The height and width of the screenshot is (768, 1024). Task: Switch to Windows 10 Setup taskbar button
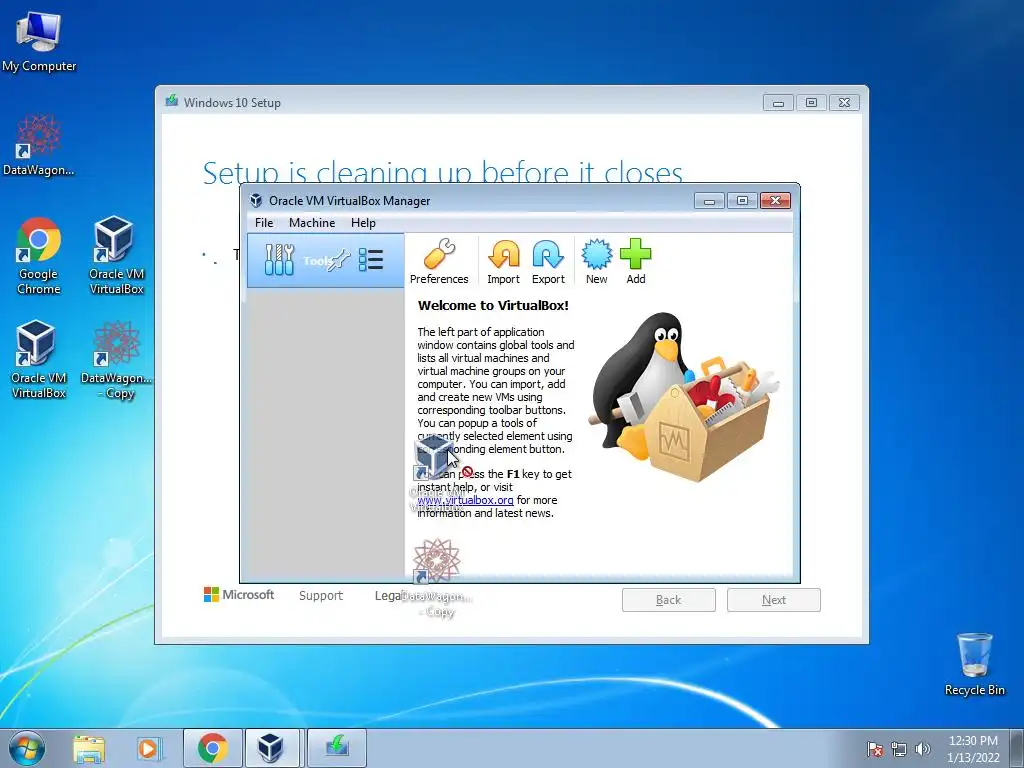pos(337,748)
